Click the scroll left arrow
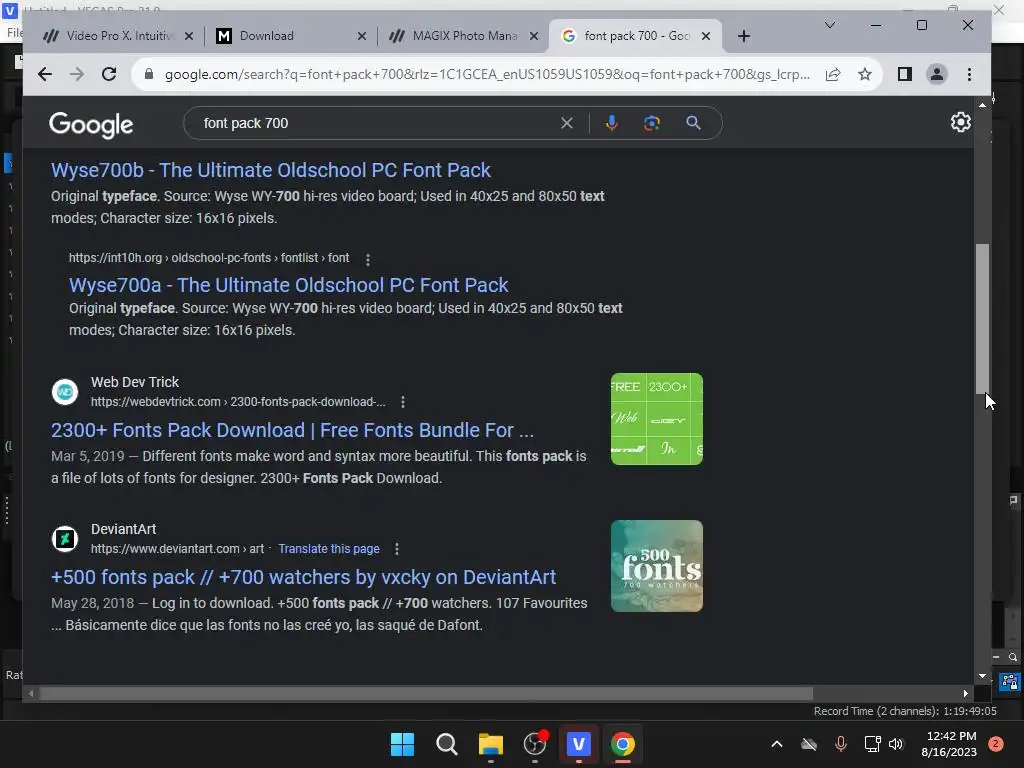1024x768 pixels. tap(31, 694)
